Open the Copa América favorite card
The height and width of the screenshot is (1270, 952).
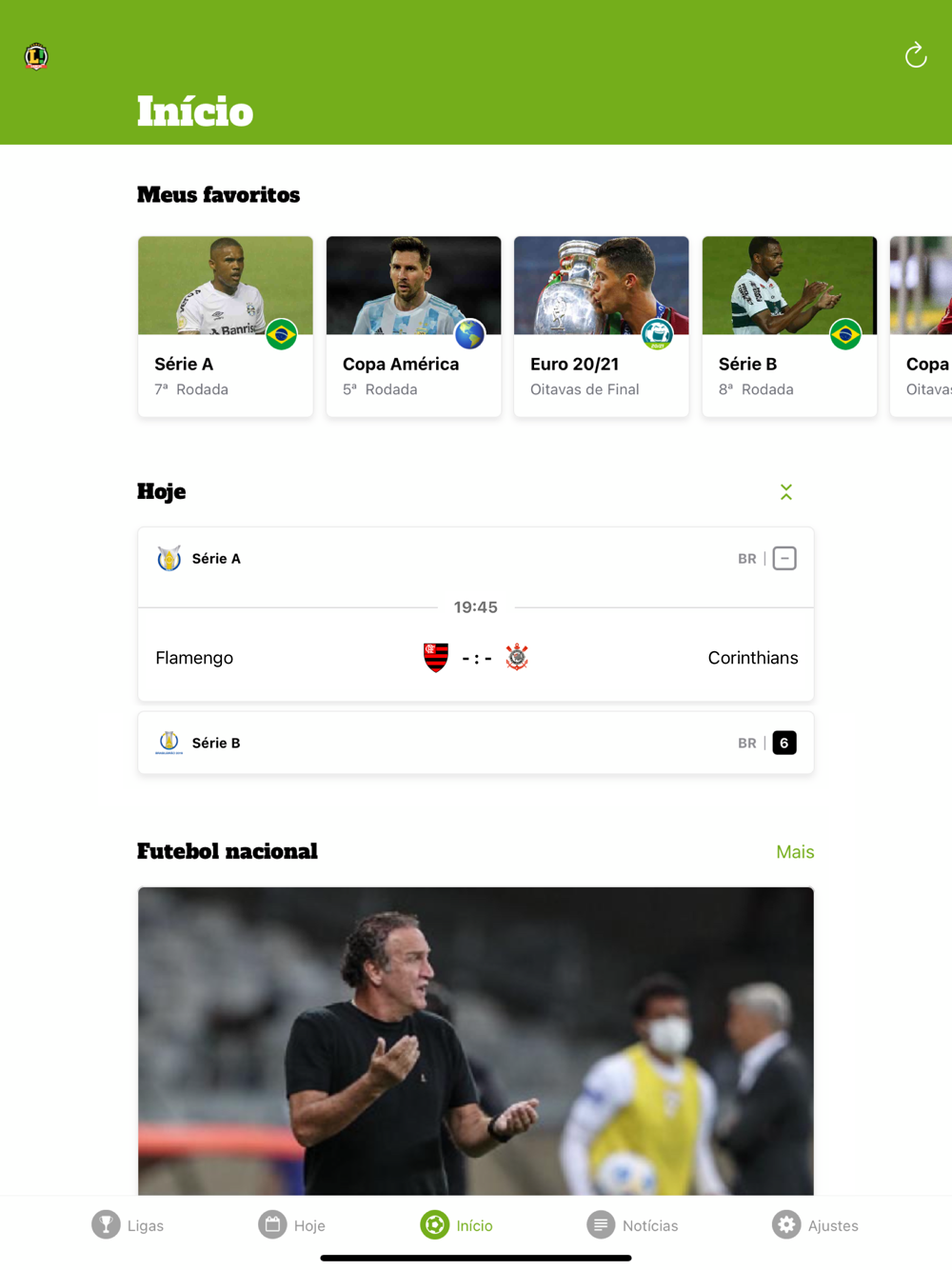click(413, 327)
